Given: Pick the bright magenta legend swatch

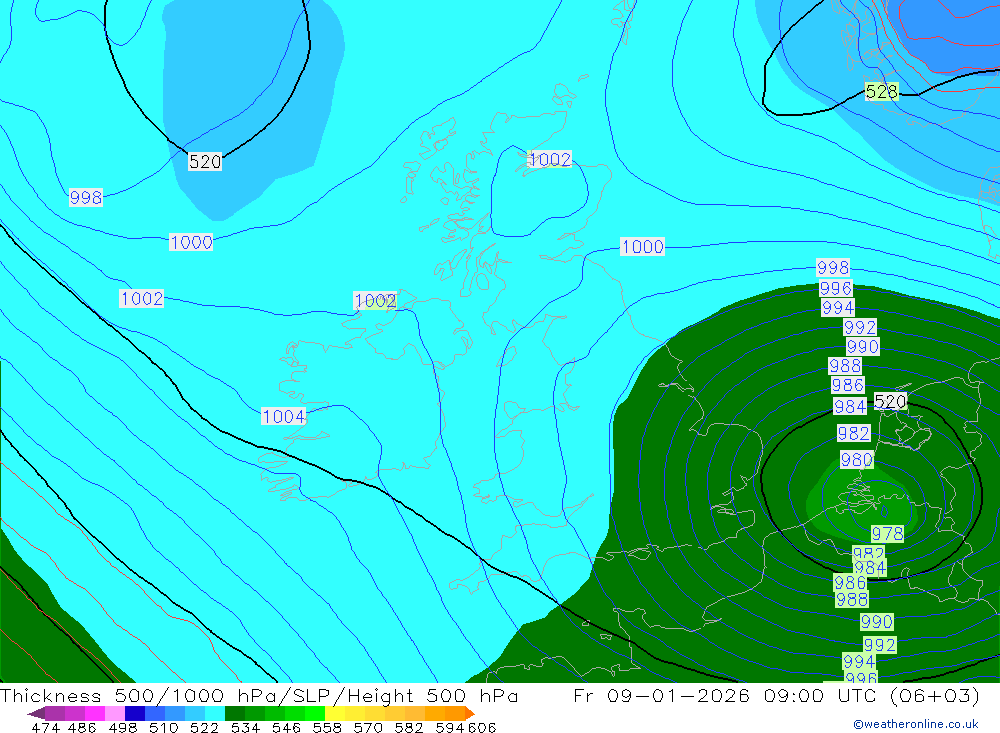Looking at the screenshot, I should coord(95,713).
